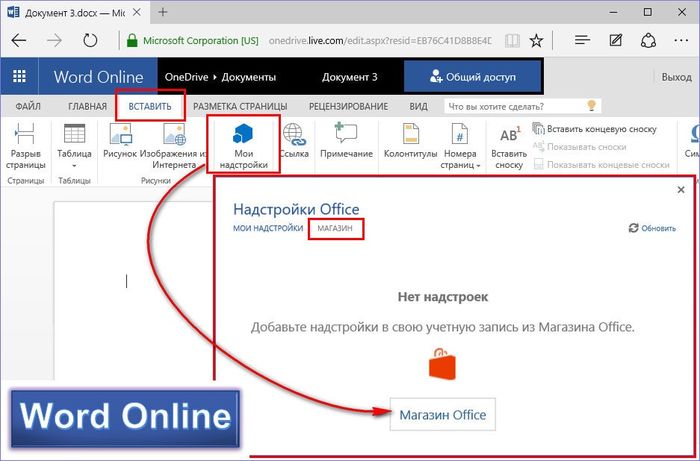Click the Магазин Office button
Image resolution: width=700 pixels, height=461 pixels.
click(x=442, y=414)
